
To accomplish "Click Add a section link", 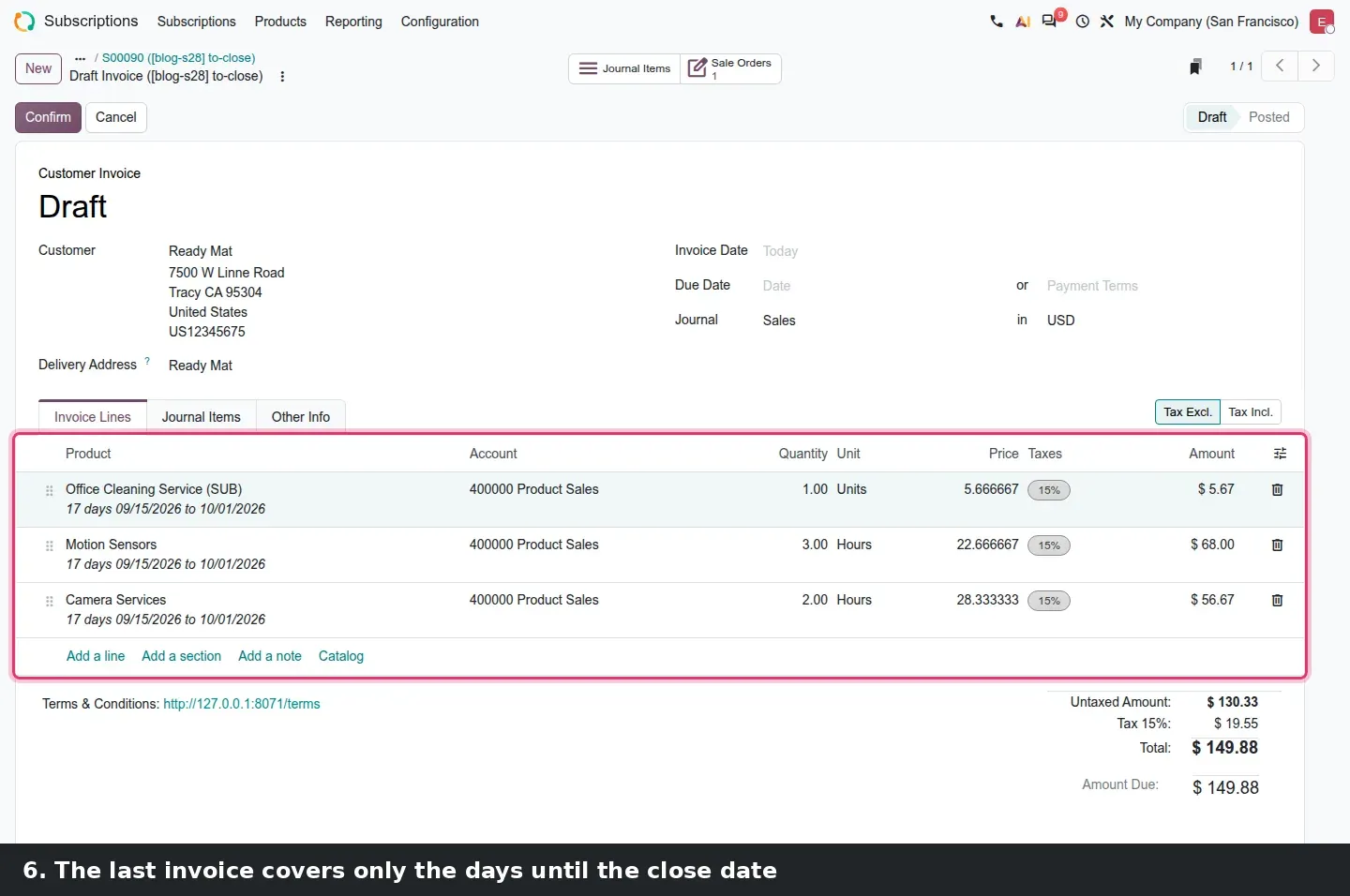I will click(x=181, y=656).
